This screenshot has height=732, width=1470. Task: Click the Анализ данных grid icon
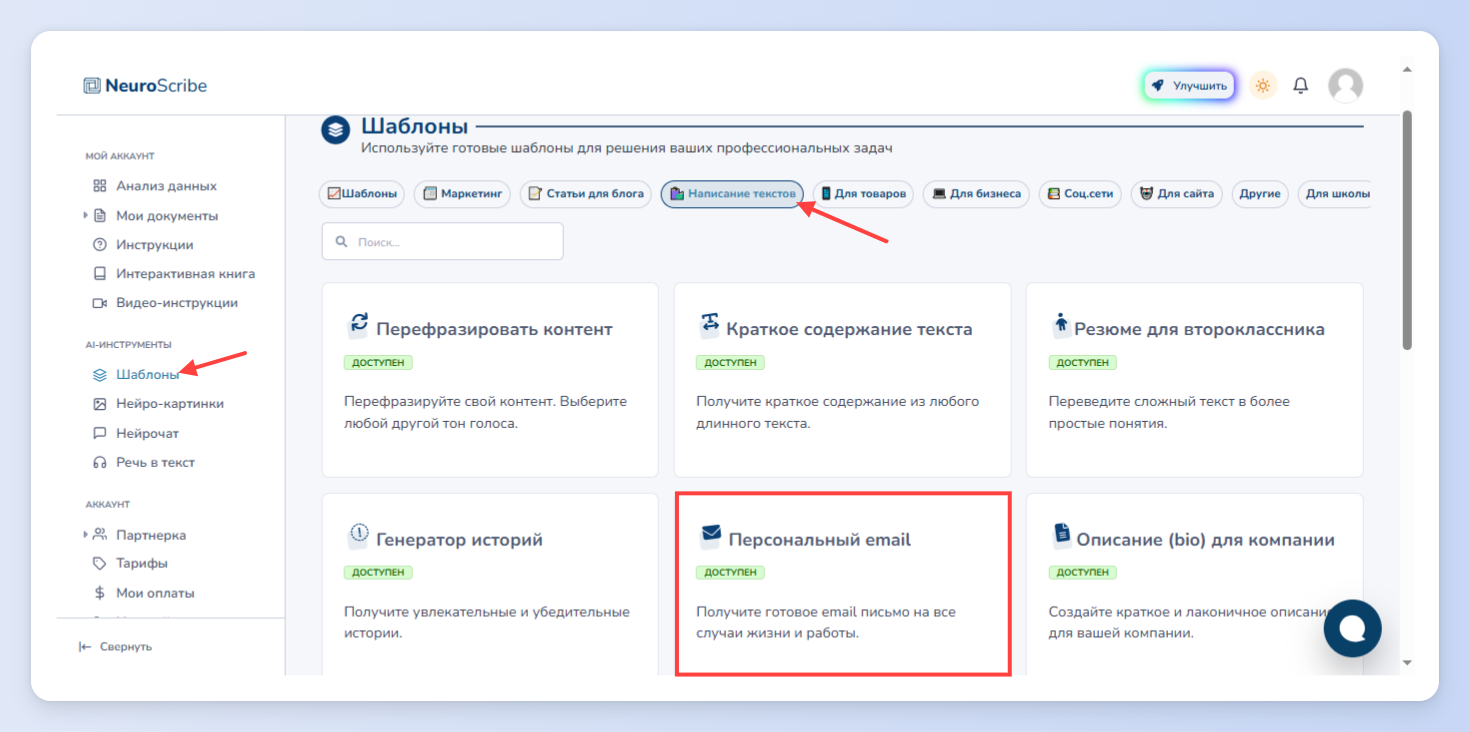(x=99, y=186)
